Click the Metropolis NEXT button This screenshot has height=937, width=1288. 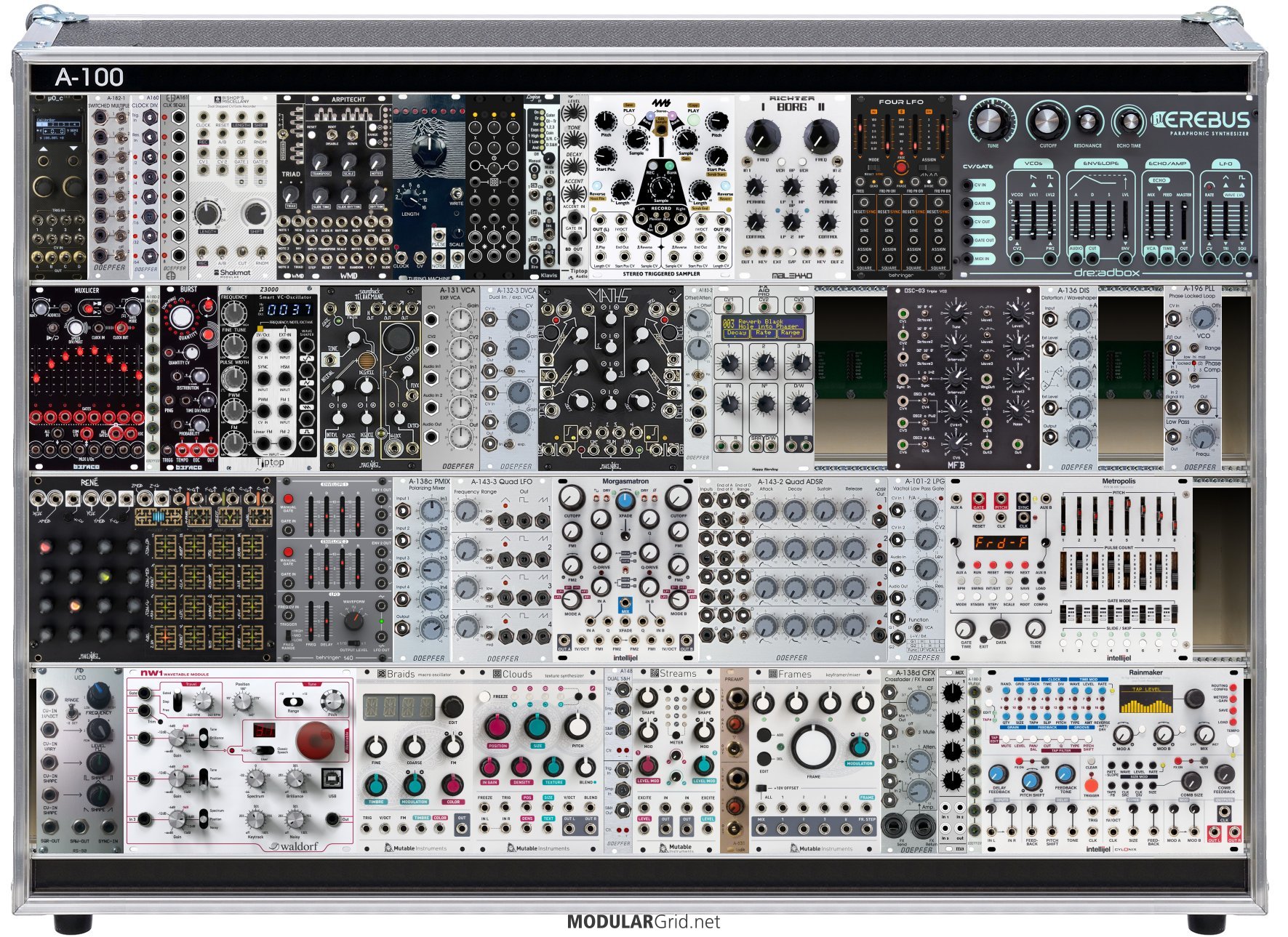[1025, 565]
